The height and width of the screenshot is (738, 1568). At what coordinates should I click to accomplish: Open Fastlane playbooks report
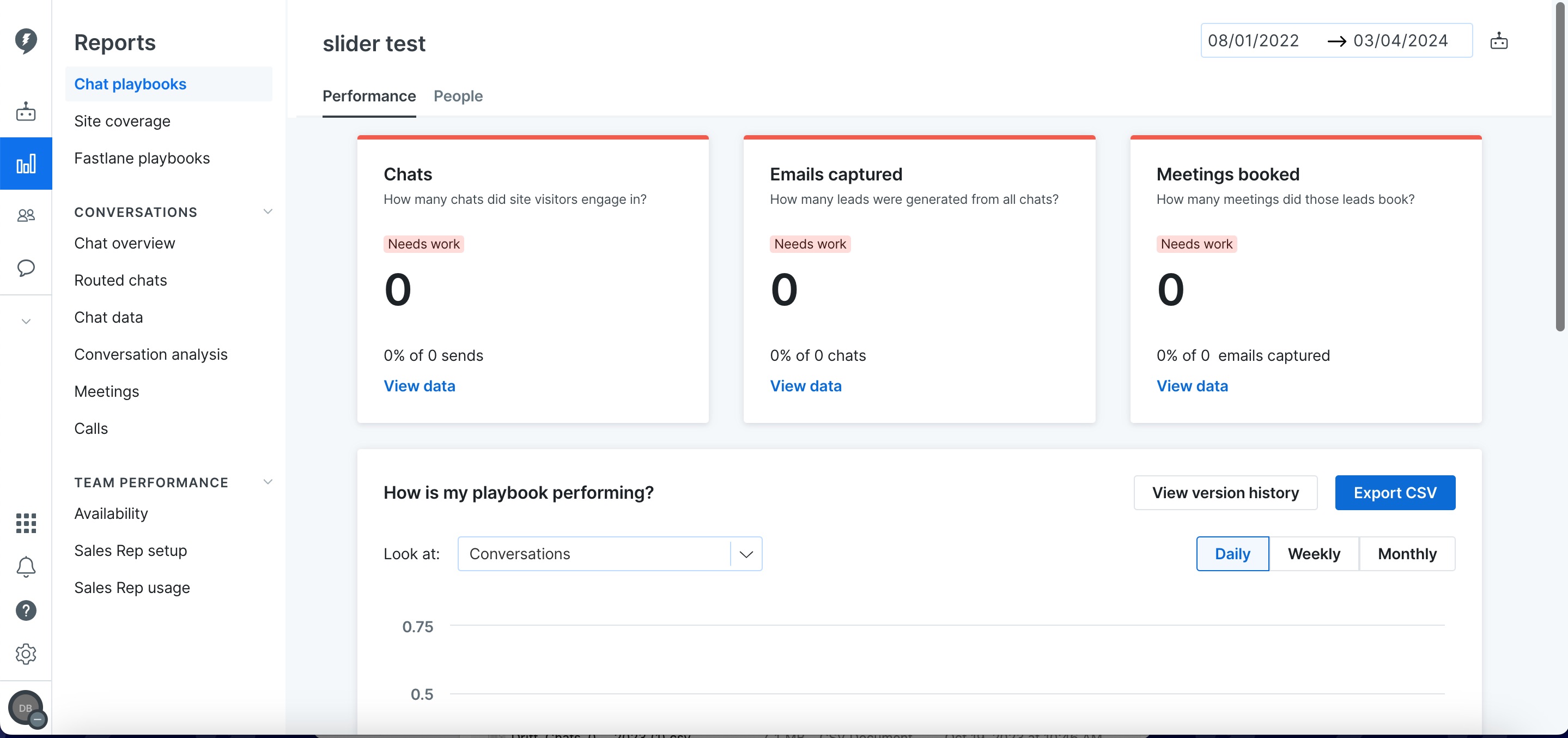click(142, 158)
